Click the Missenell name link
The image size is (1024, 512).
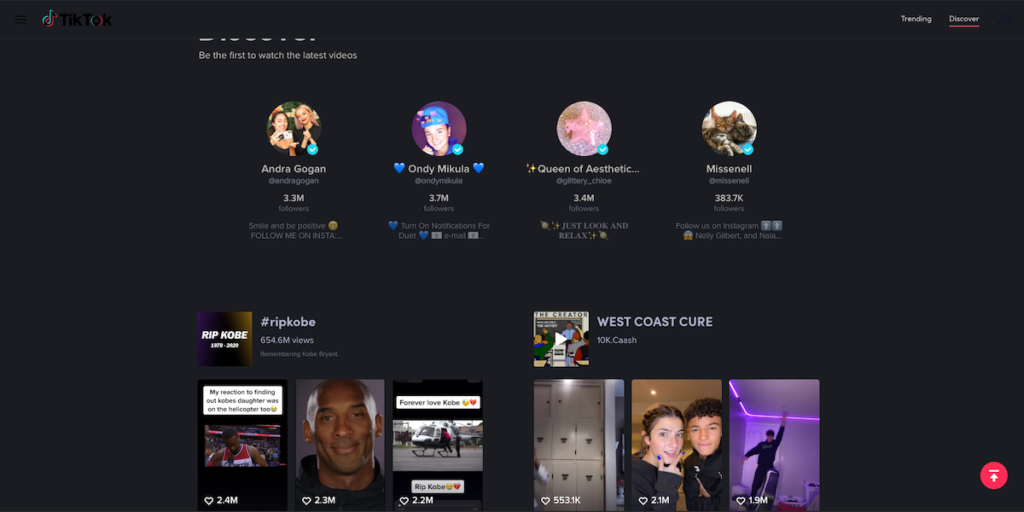(x=729, y=168)
